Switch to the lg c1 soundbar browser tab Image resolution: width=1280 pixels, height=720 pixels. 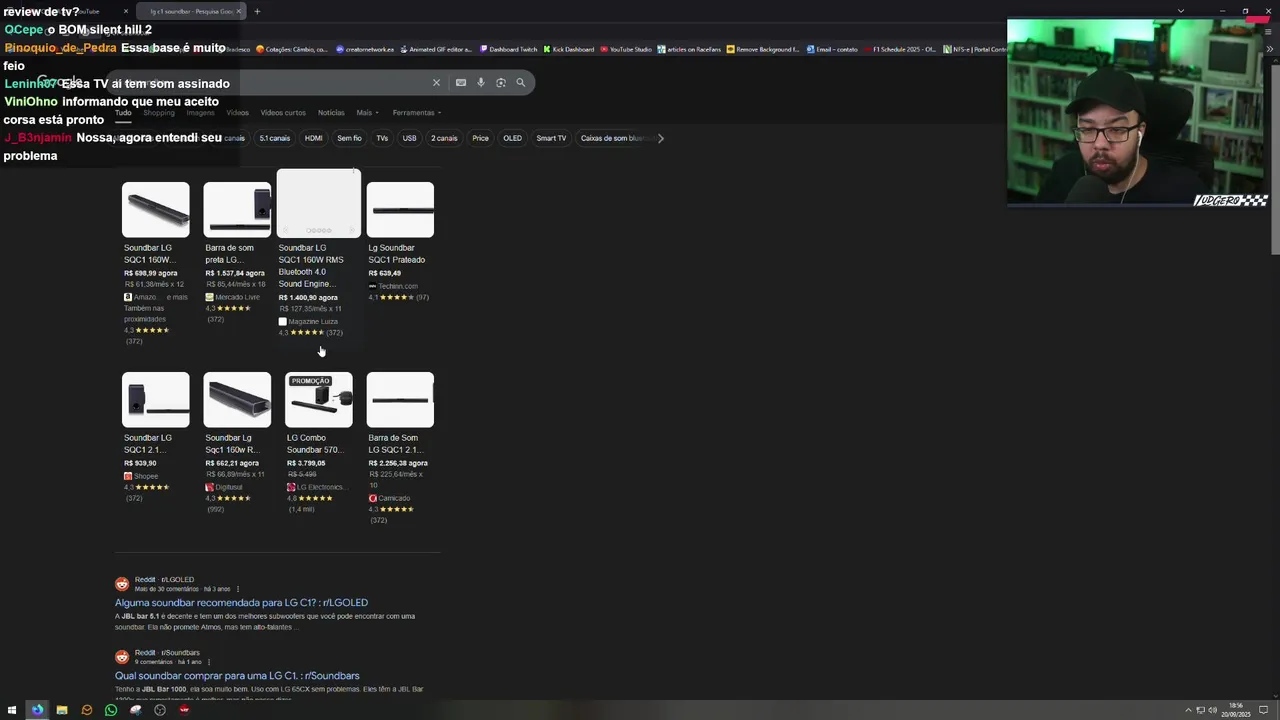tap(192, 12)
